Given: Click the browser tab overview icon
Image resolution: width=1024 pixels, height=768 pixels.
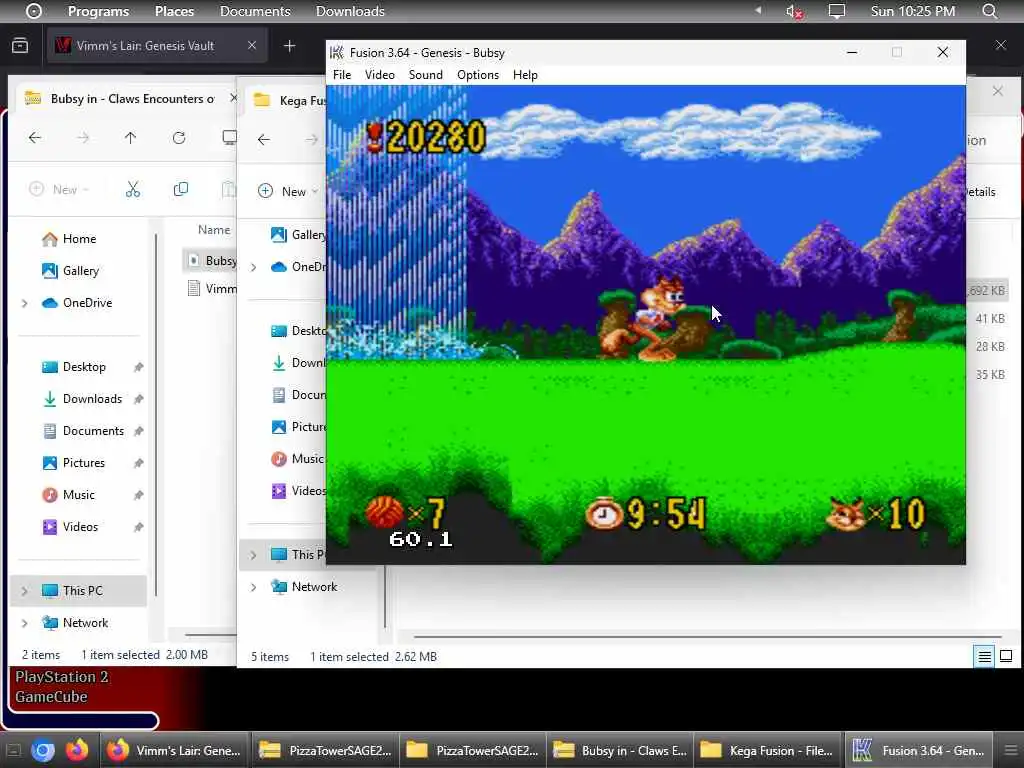Looking at the screenshot, I should click(x=20, y=46).
